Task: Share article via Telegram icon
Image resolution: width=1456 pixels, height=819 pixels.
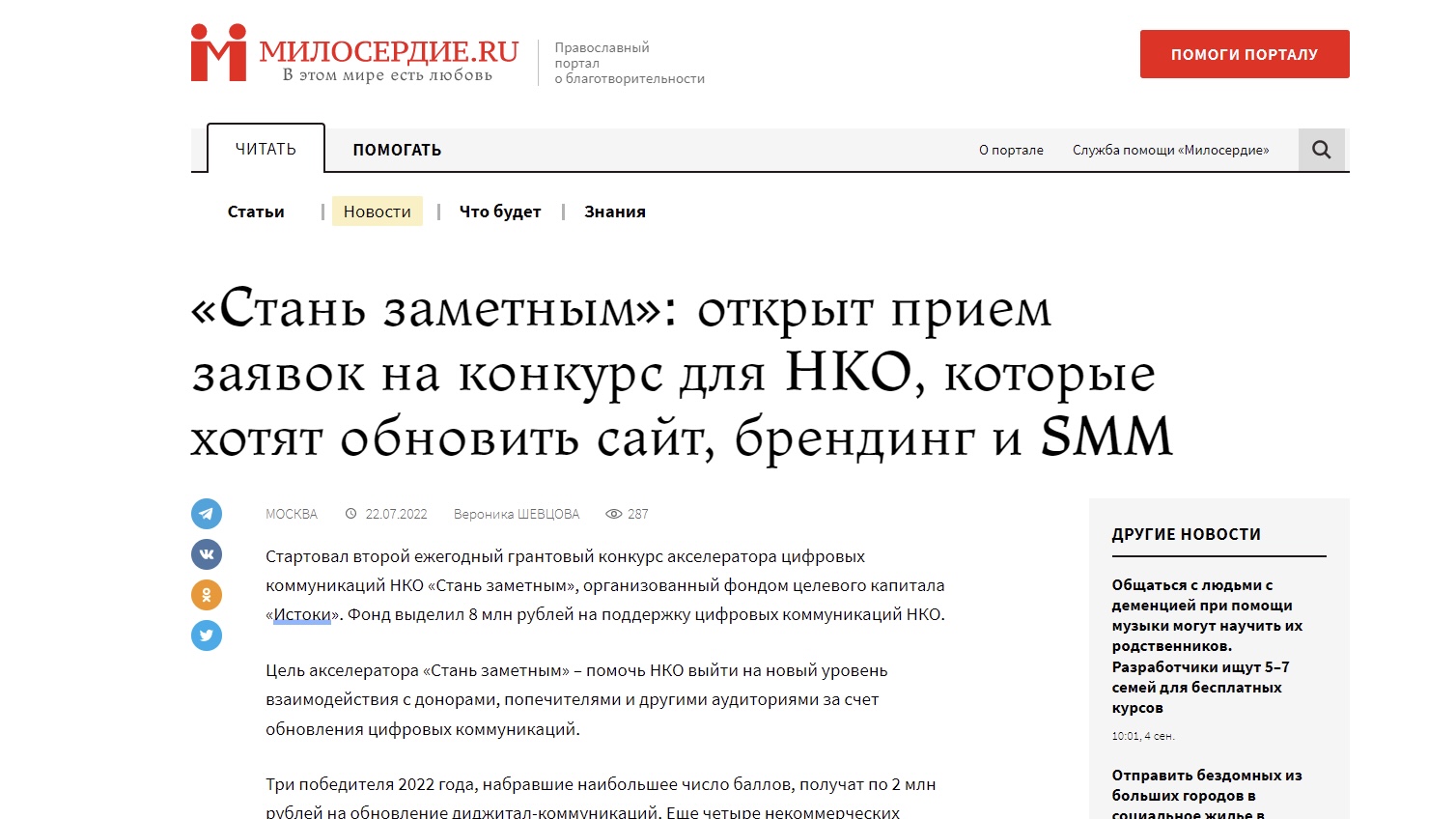Action: 207,514
